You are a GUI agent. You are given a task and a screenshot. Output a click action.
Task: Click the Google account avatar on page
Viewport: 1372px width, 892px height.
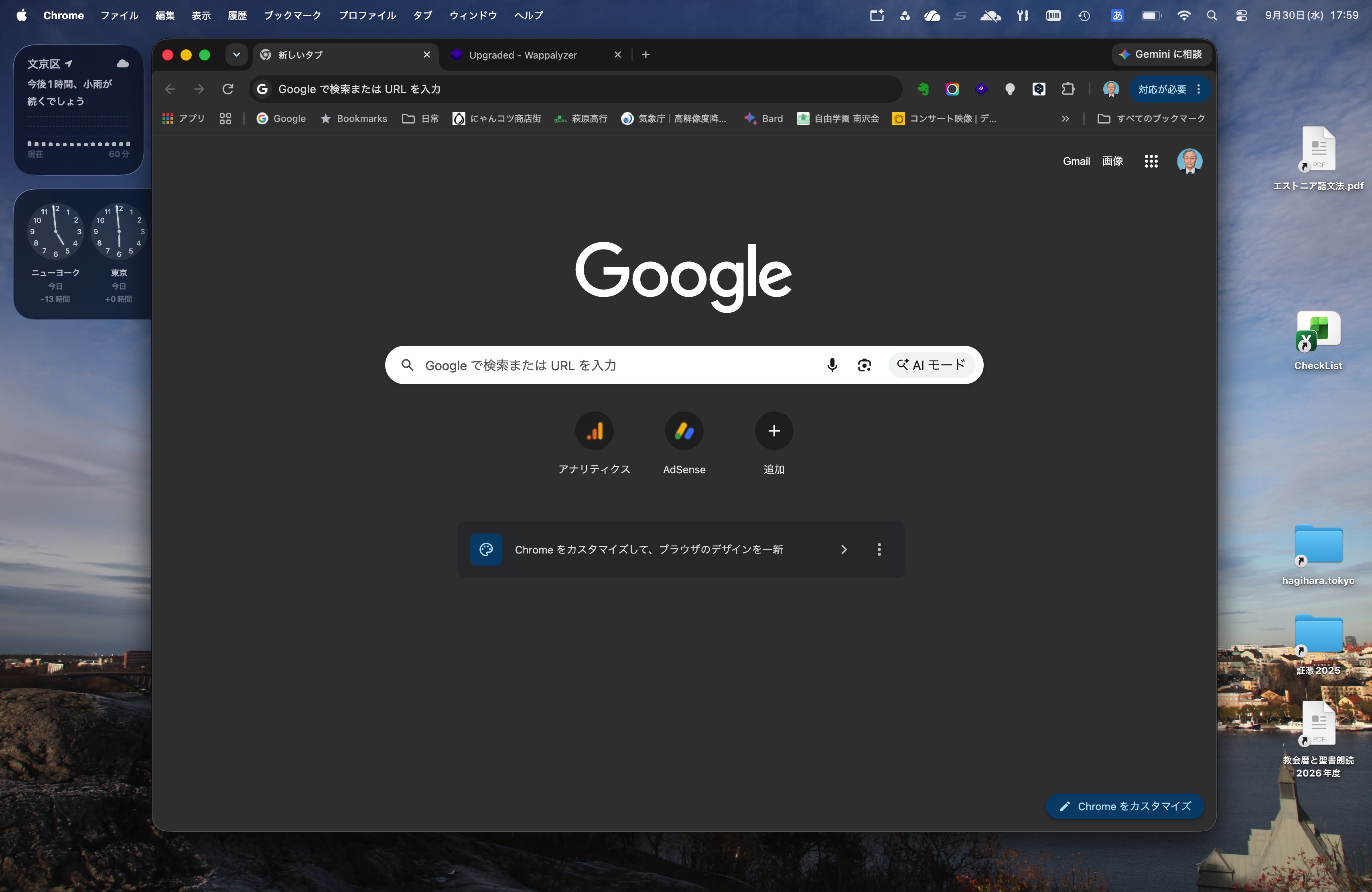coord(1189,161)
